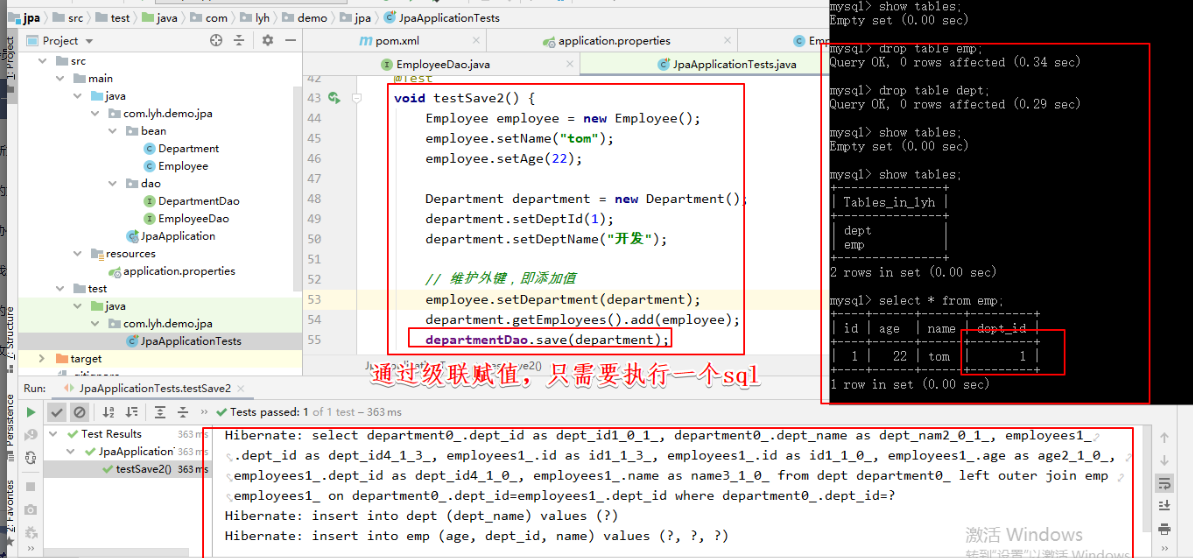Open Employee class in project tree
Screen dimensions: 1193x558
(x=176, y=166)
